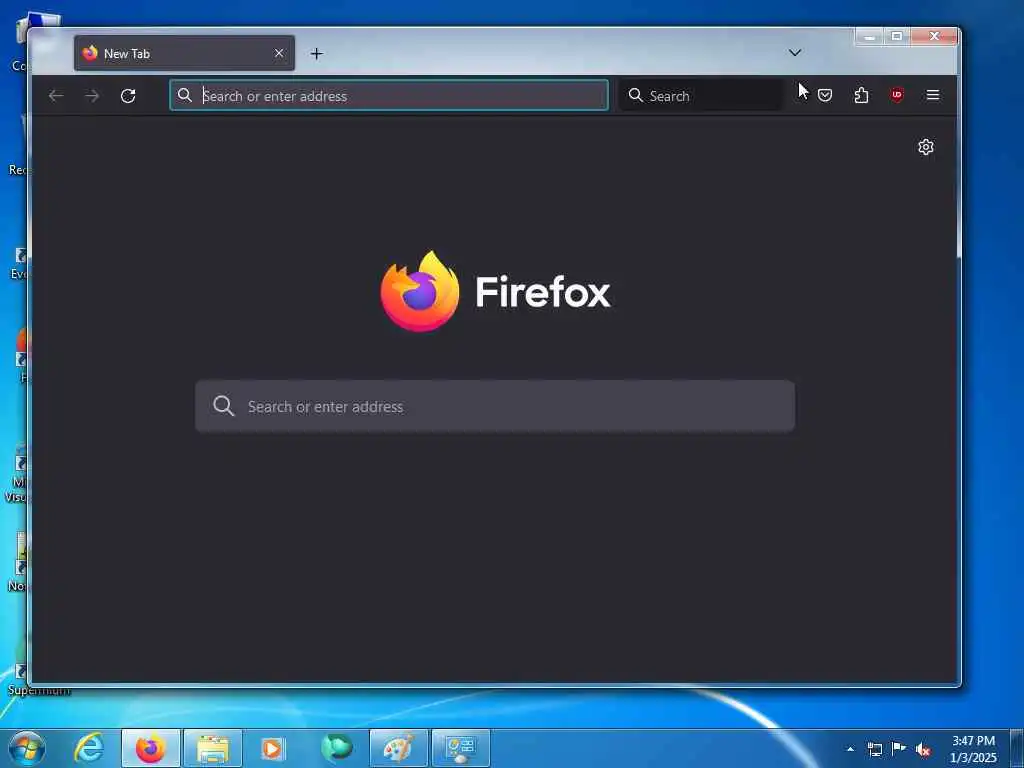
Task: Go forward using the forward arrow
Action: (x=92, y=96)
